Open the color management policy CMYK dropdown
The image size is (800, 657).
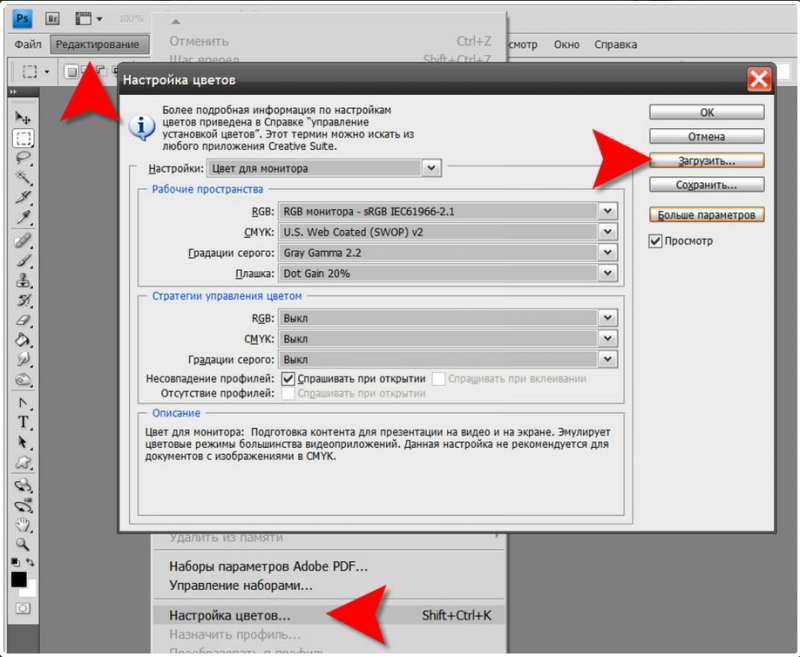pos(447,339)
